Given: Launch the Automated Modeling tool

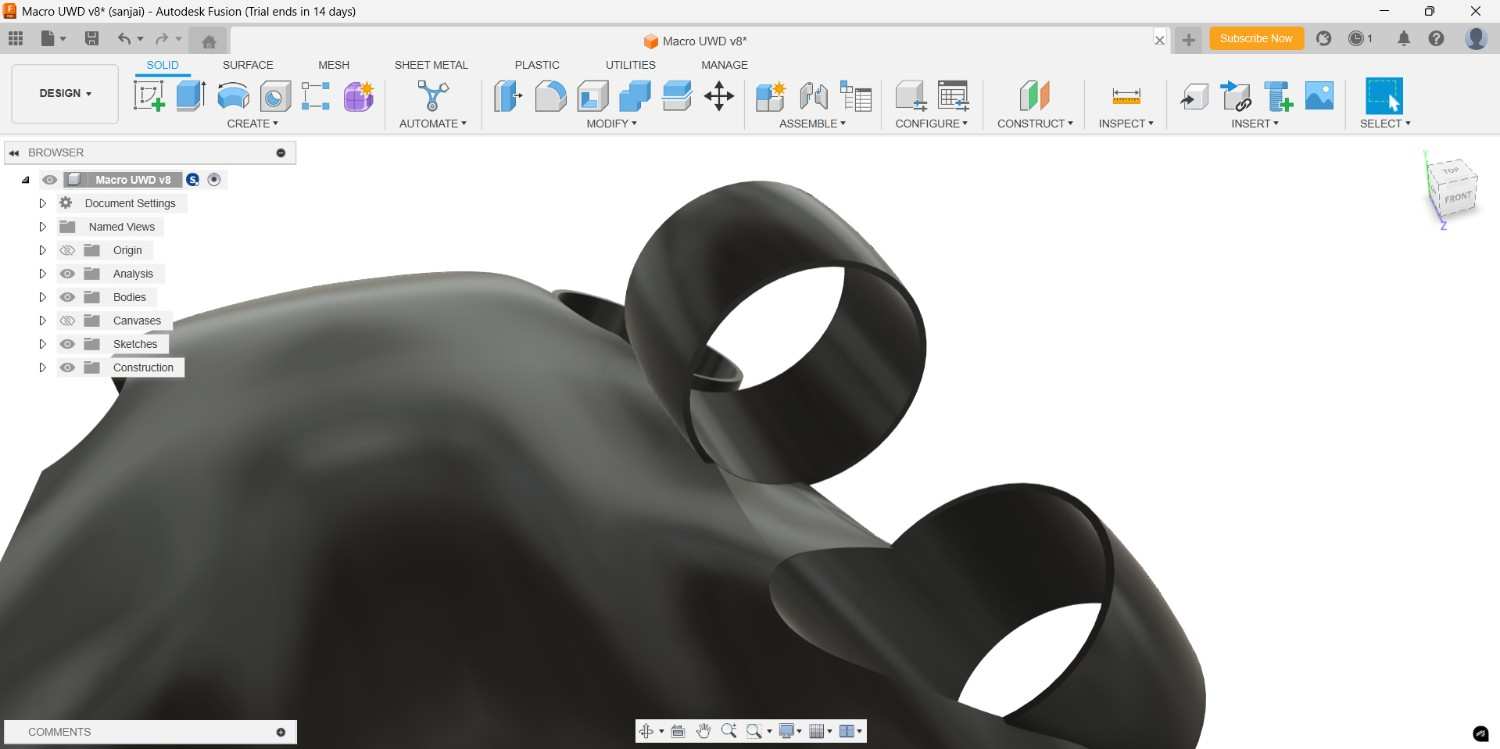Looking at the screenshot, I should click(x=433, y=96).
